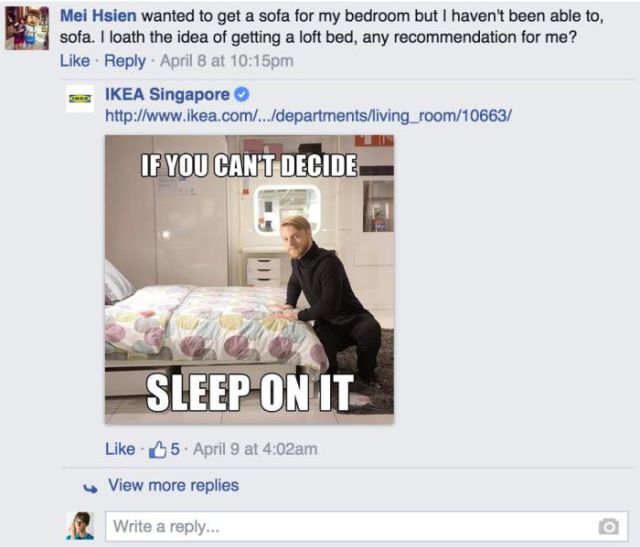Open the April 9 at 4:02am timestamp
Viewport: 640px width, 547px height.
(x=255, y=449)
